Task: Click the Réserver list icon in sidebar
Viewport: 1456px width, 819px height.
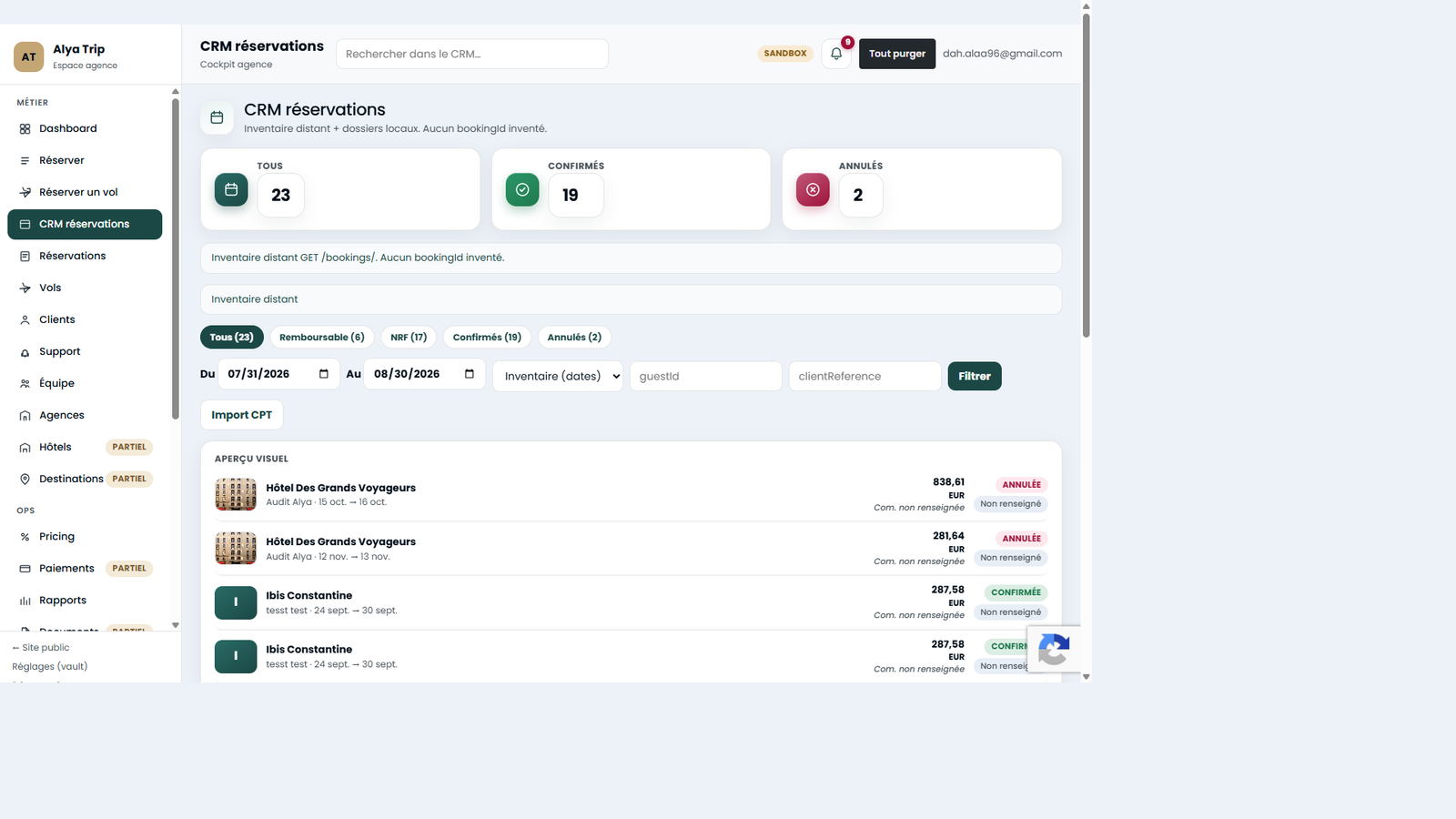Action: [x=25, y=160]
